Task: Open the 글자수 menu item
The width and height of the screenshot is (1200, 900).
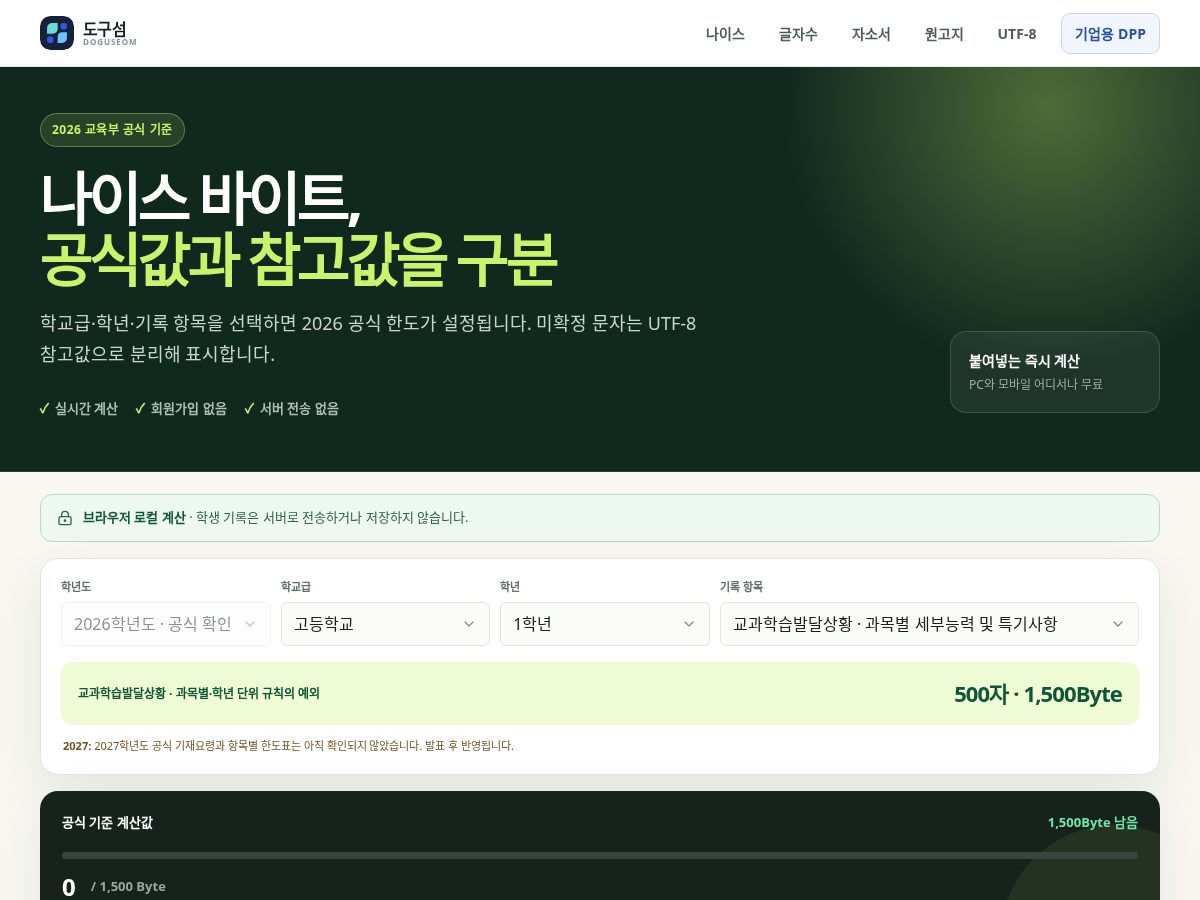Action: [798, 34]
